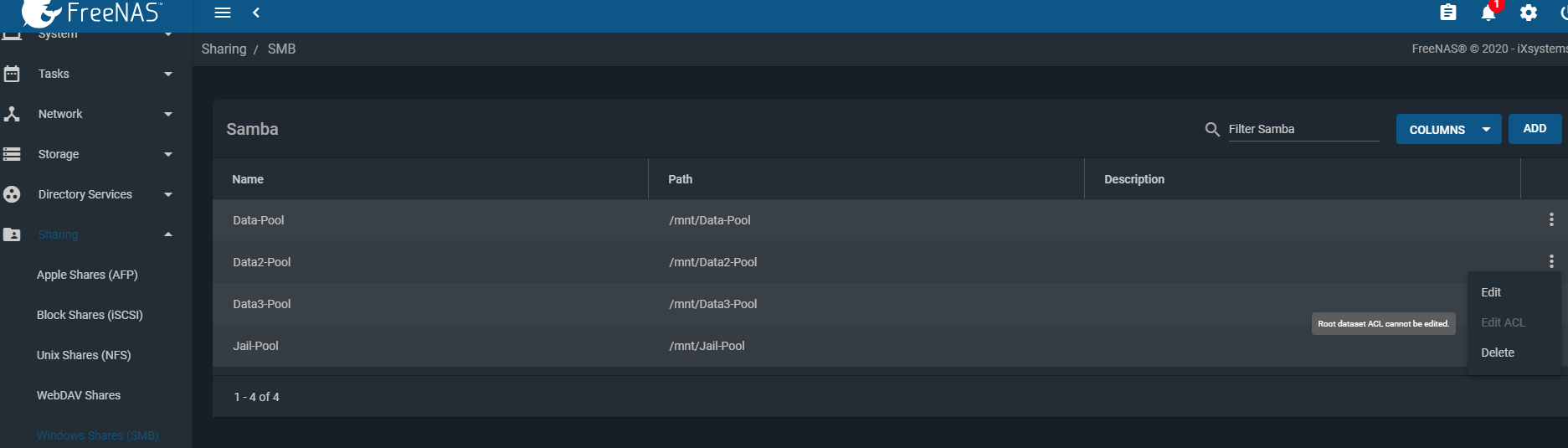Open the COLUMNS dropdown

point(1448,129)
